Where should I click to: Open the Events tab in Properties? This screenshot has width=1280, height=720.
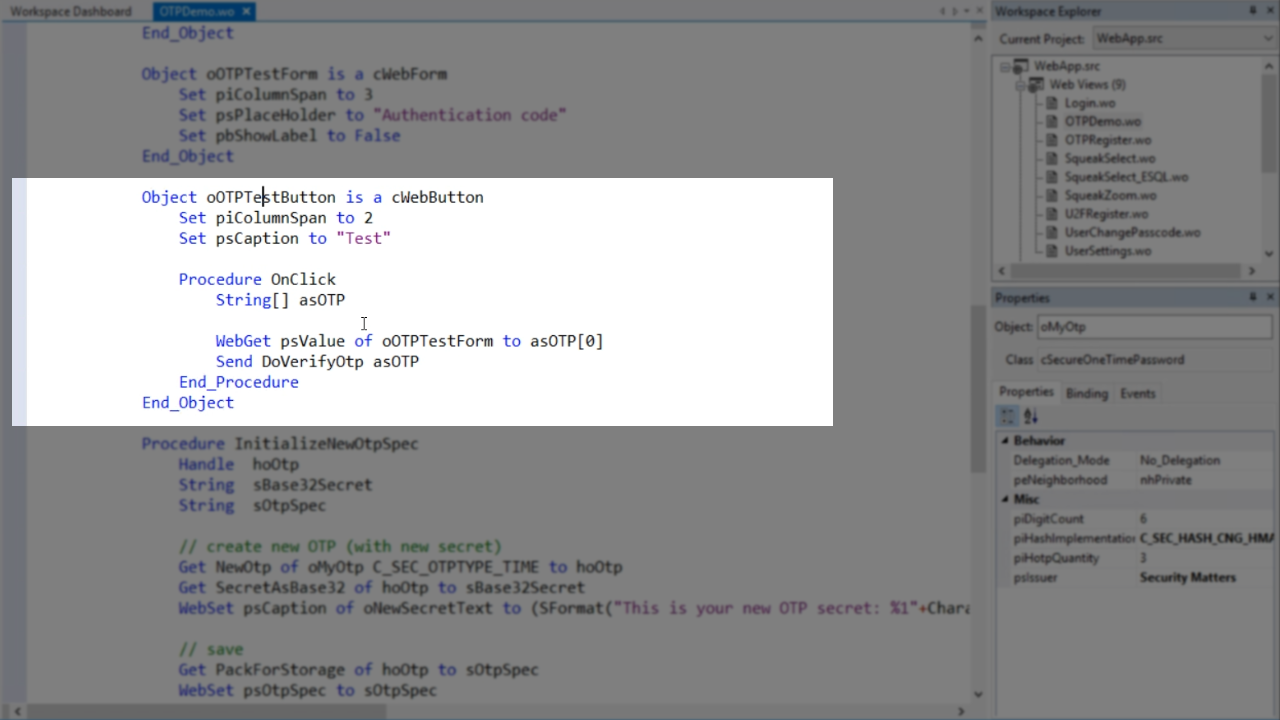point(1138,393)
